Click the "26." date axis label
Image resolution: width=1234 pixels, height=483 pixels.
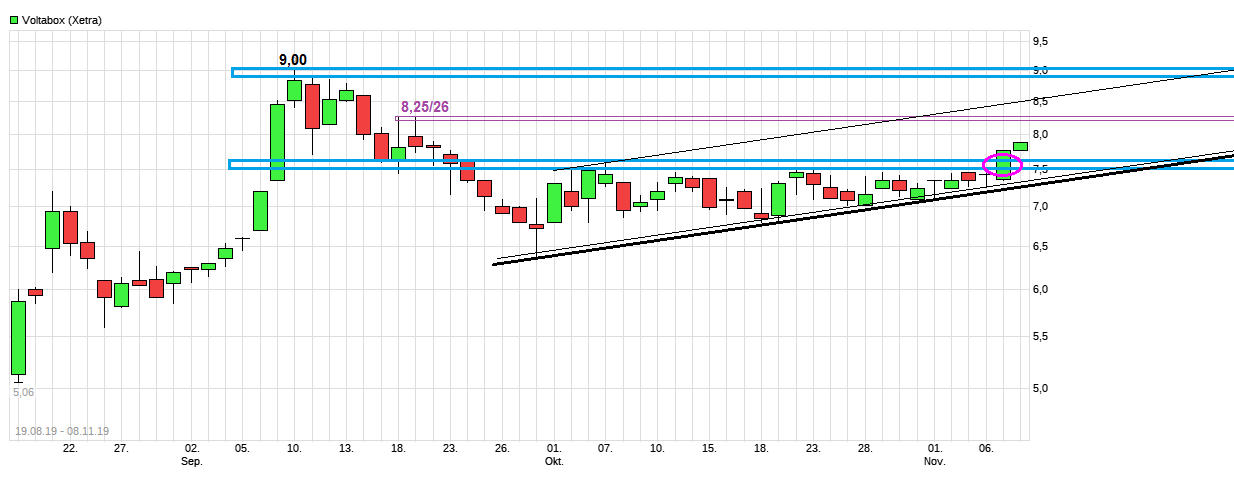[x=502, y=450]
